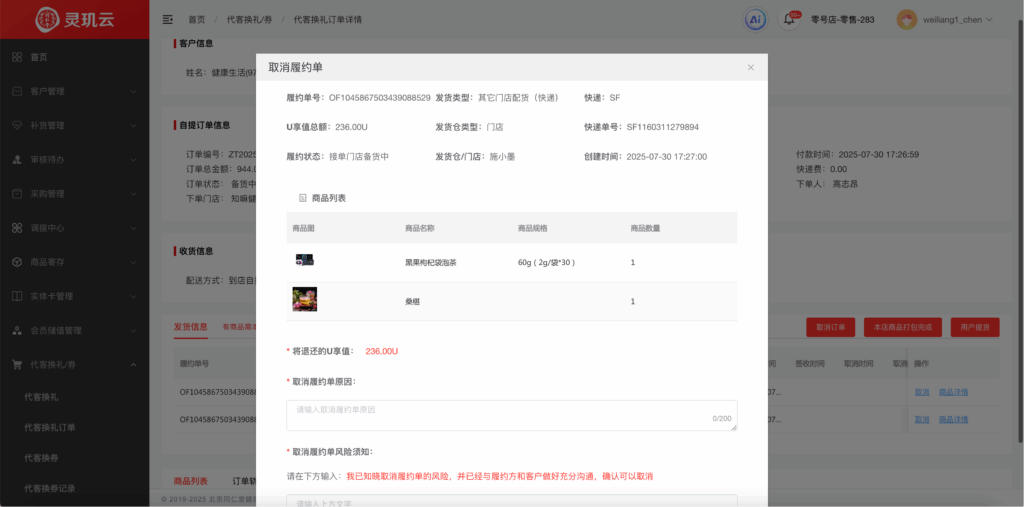Expand the 采购管理 sidebar menu
The width and height of the screenshot is (1024, 507).
point(74,193)
